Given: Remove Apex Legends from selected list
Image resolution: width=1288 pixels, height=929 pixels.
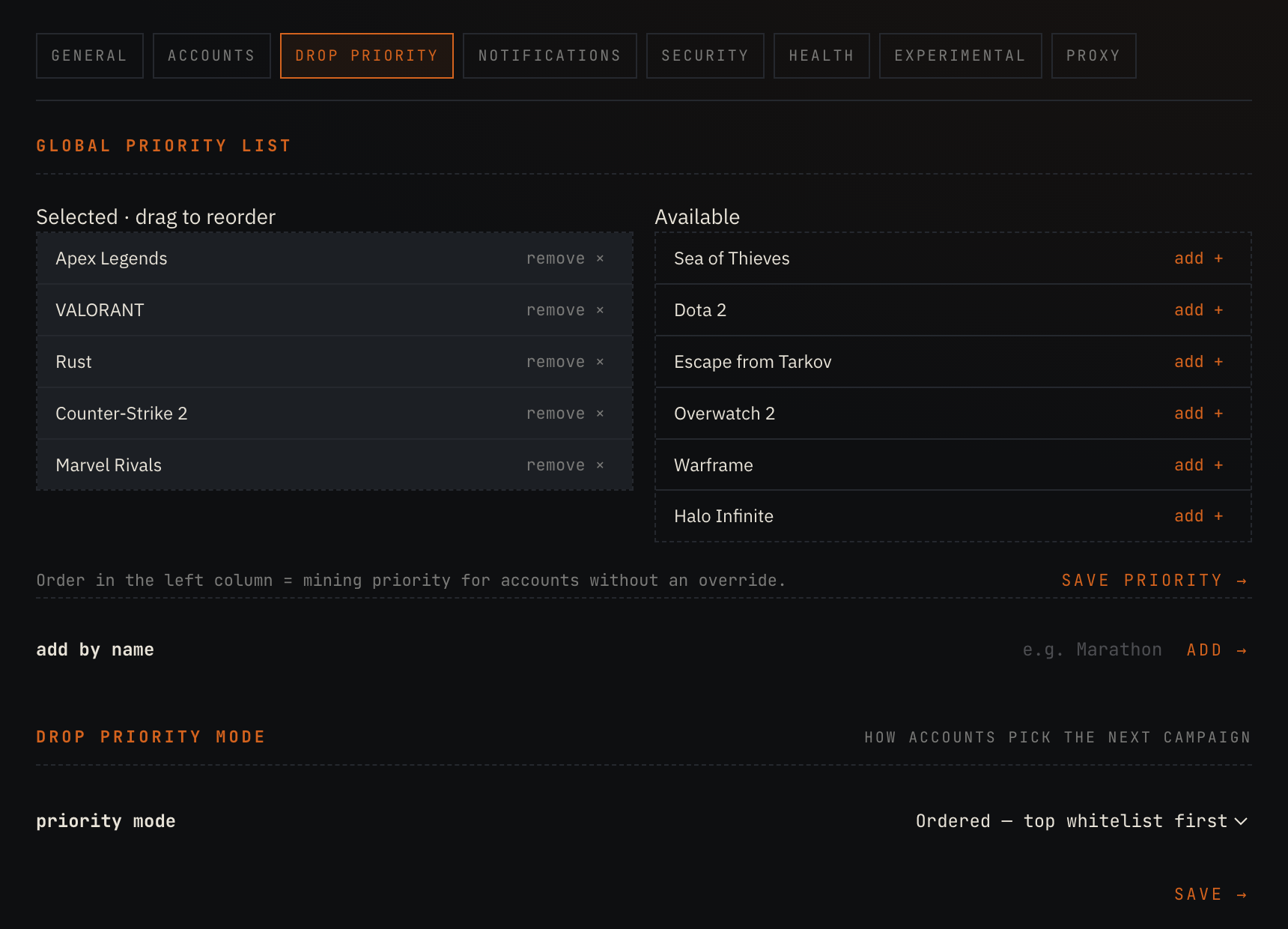Looking at the screenshot, I should coord(565,258).
